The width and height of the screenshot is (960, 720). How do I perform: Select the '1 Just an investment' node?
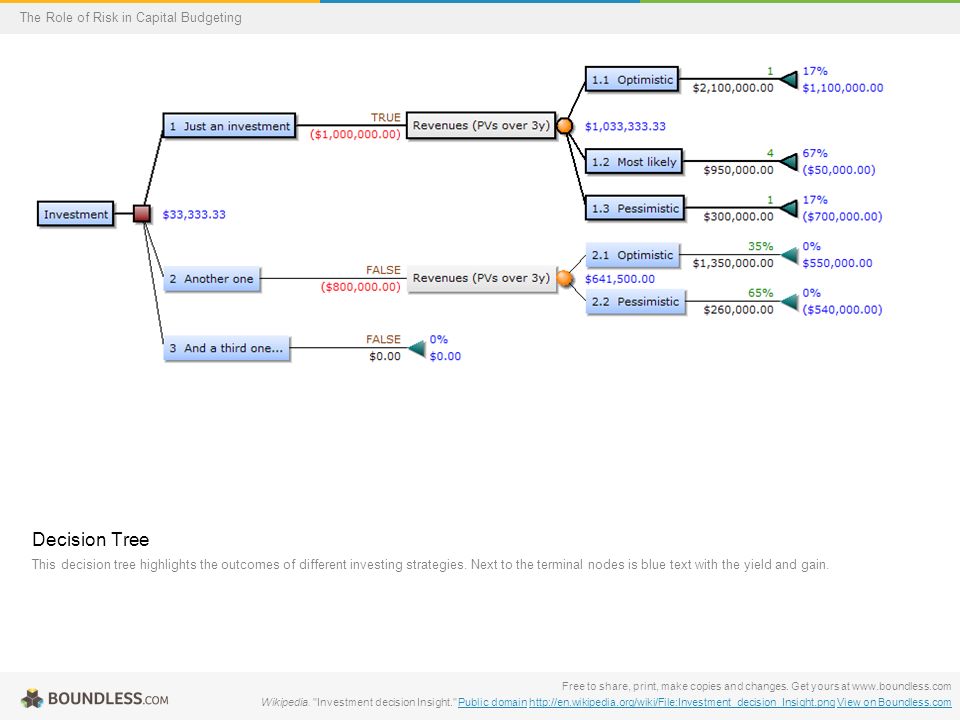point(230,126)
